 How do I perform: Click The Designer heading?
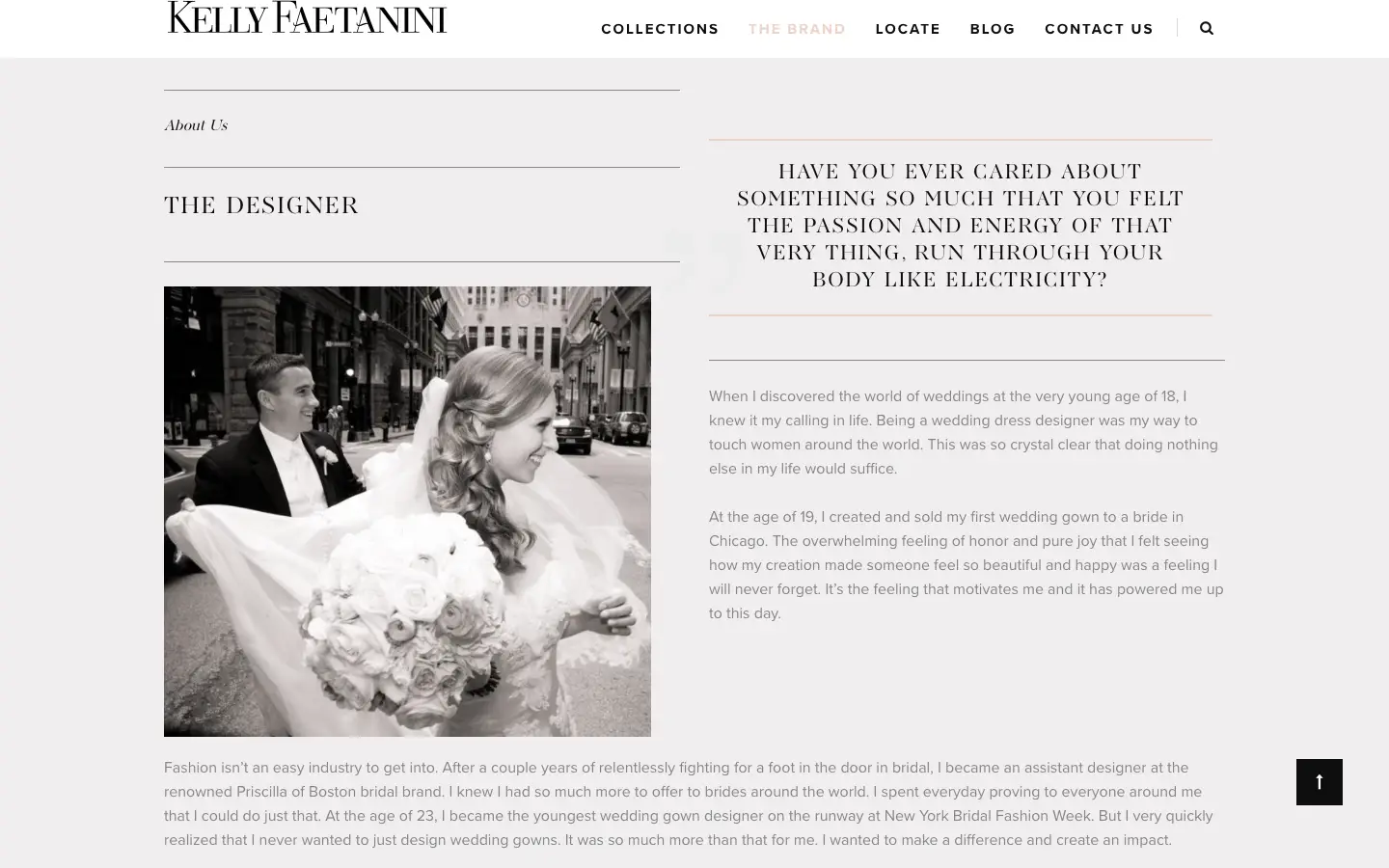click(x=261, y=205)
